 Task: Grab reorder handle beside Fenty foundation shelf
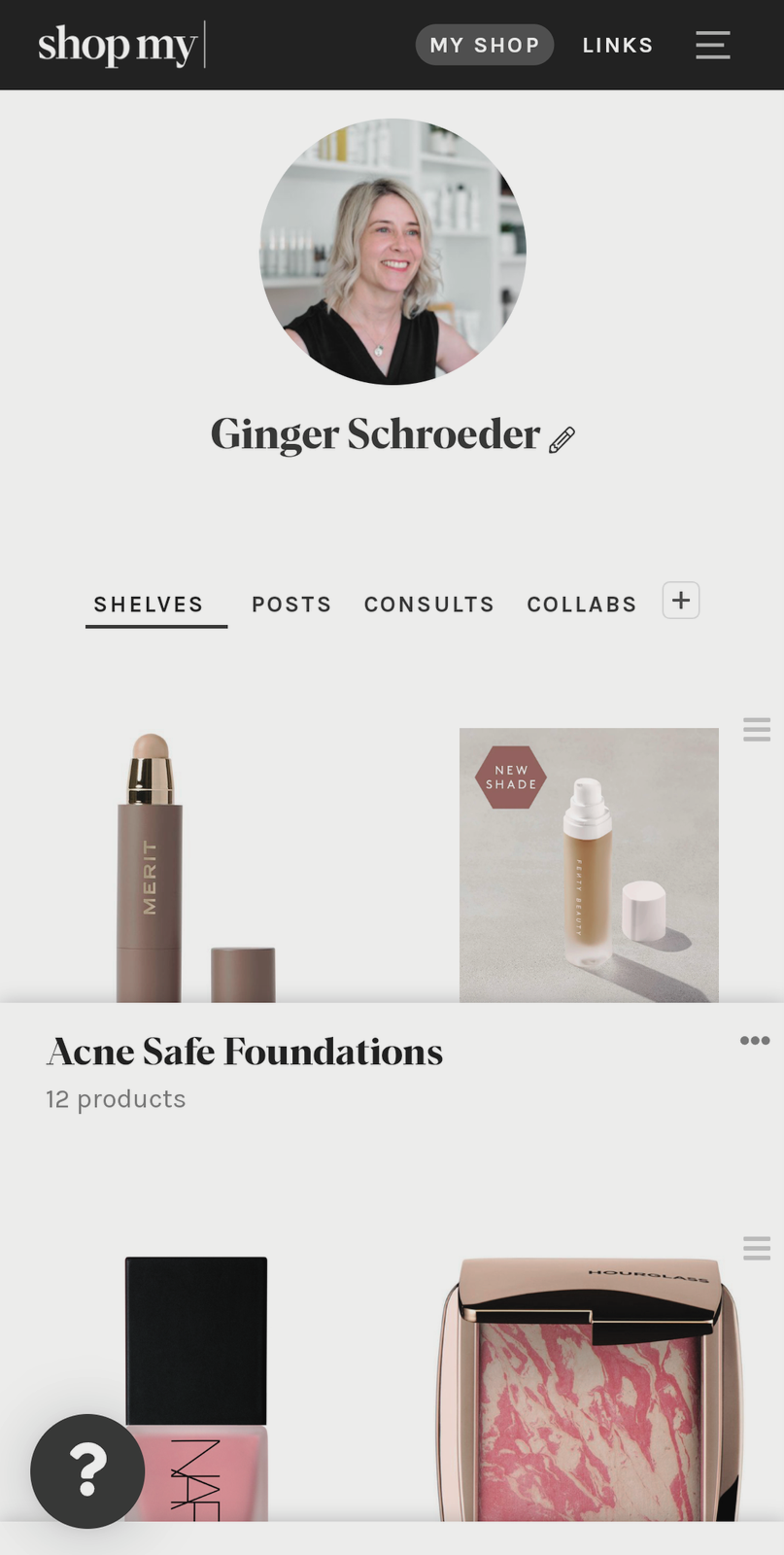coord(757,729)
